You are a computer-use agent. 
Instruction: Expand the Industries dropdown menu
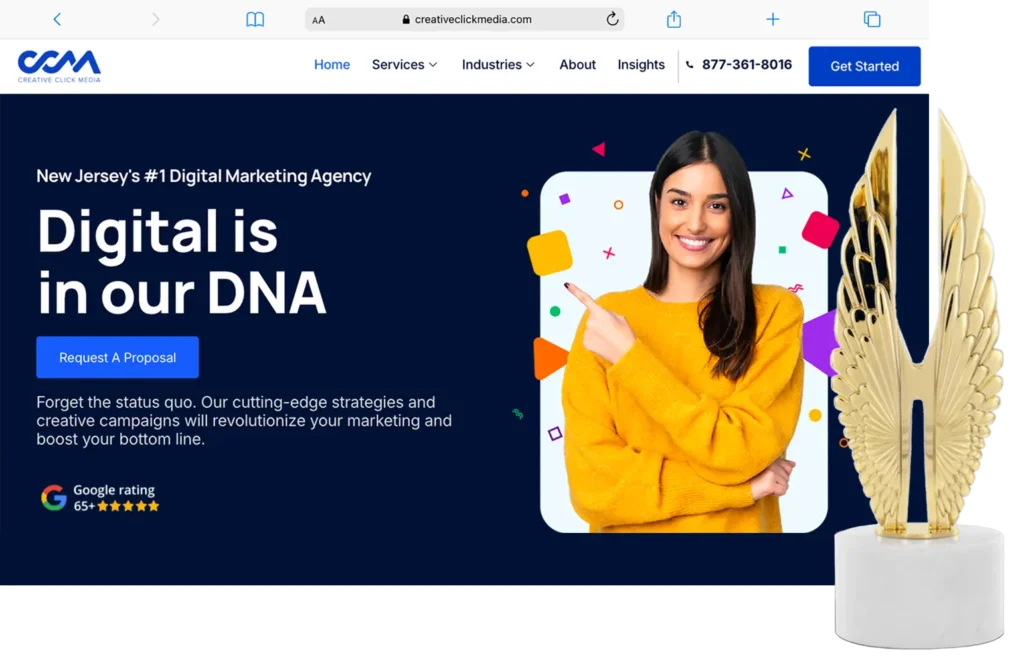(x=498, y=65)
